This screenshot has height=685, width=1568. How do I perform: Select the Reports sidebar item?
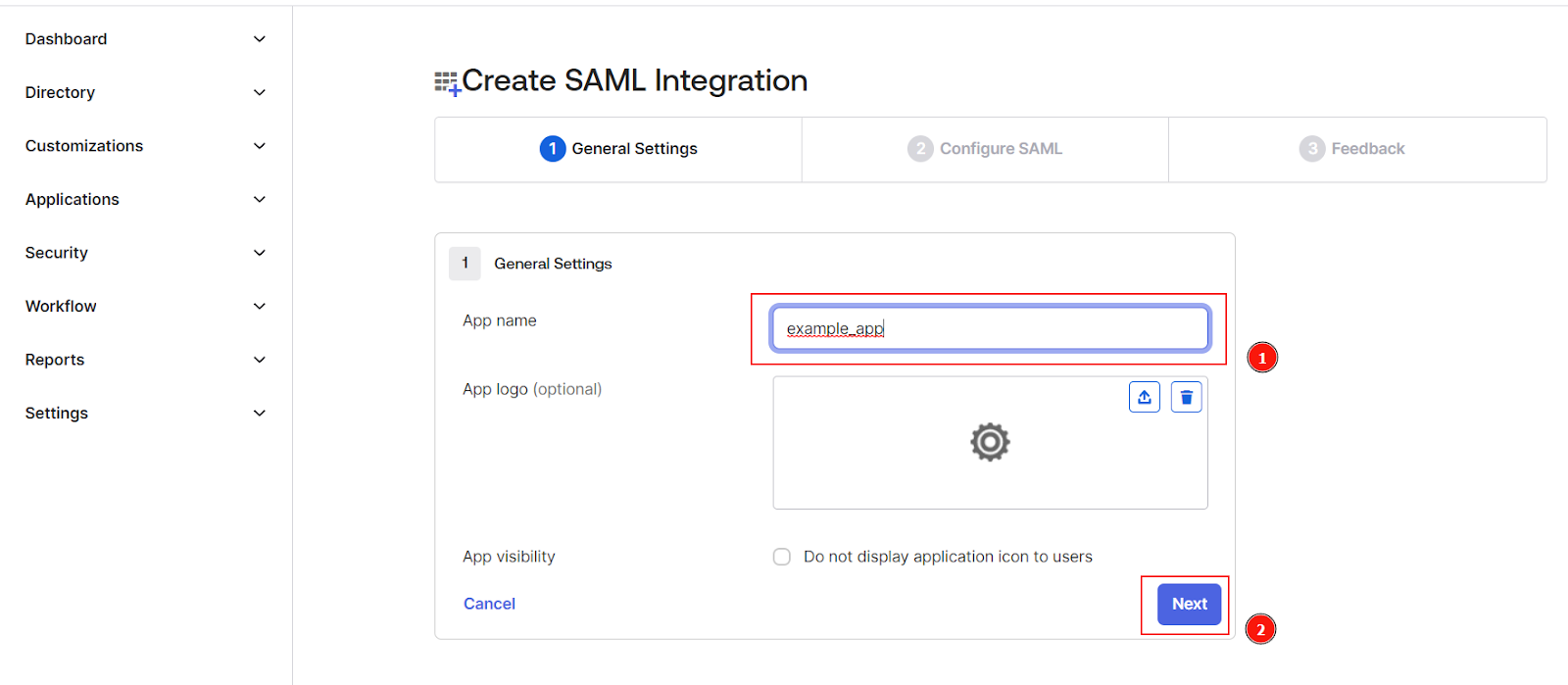[55, 360]
